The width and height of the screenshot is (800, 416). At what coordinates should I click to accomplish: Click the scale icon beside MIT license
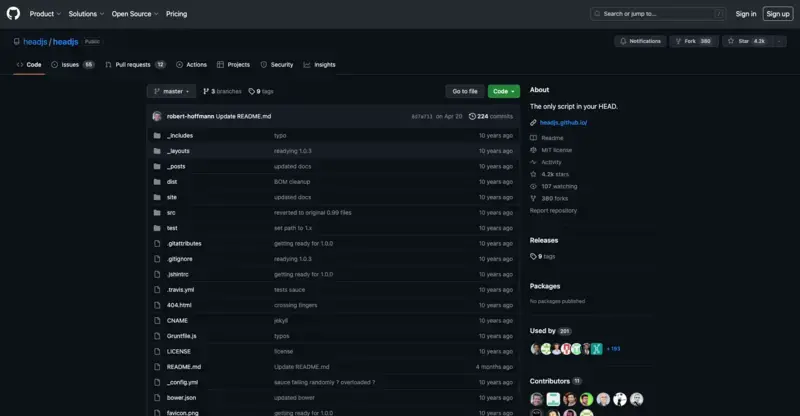533,150
